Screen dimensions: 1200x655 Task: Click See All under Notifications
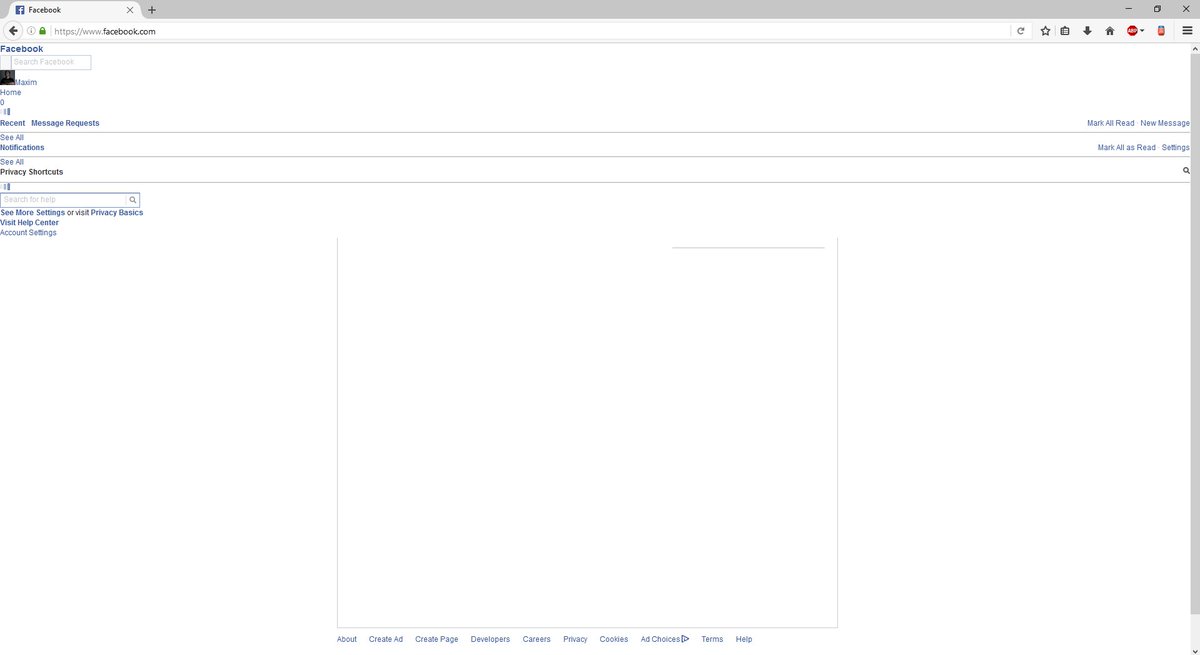[x=12, y=162]
